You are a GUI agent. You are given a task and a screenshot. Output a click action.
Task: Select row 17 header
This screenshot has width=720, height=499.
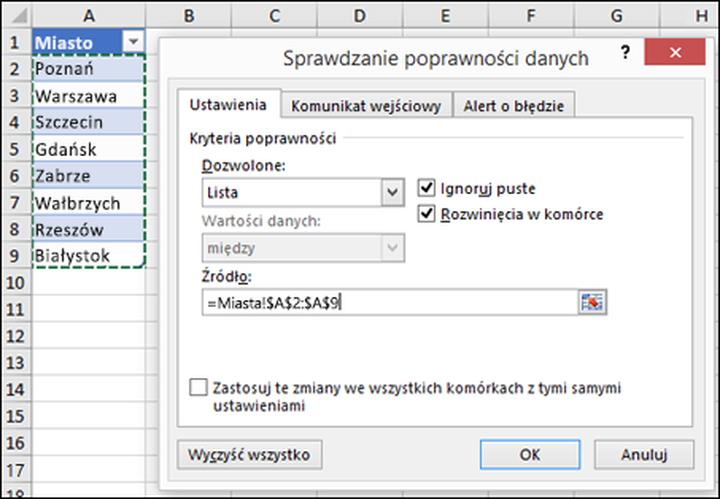tap(16, 470)
